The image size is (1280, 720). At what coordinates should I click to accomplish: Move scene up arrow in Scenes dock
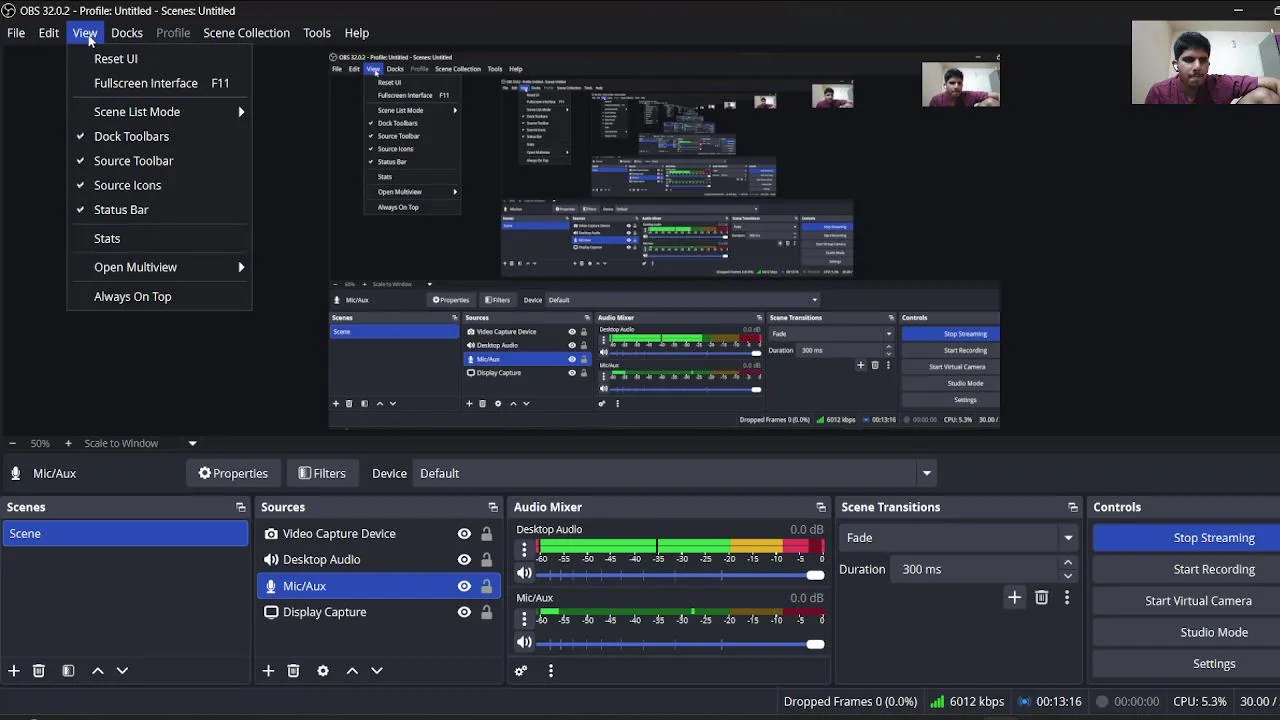(x=98, y=671)
